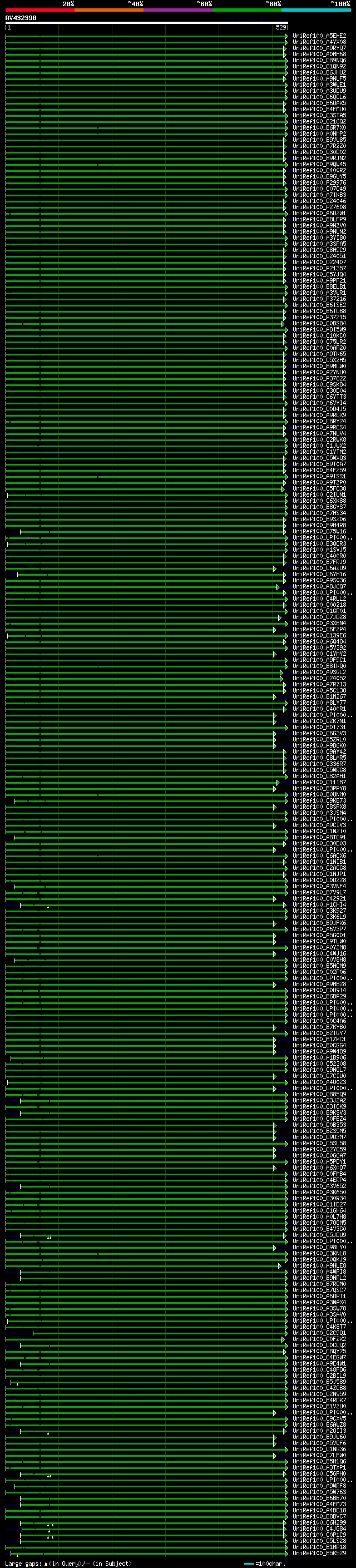Click the white query sequence bar
The width and height of the screenshot is (356, 1568).
click(x=147, y=22)
